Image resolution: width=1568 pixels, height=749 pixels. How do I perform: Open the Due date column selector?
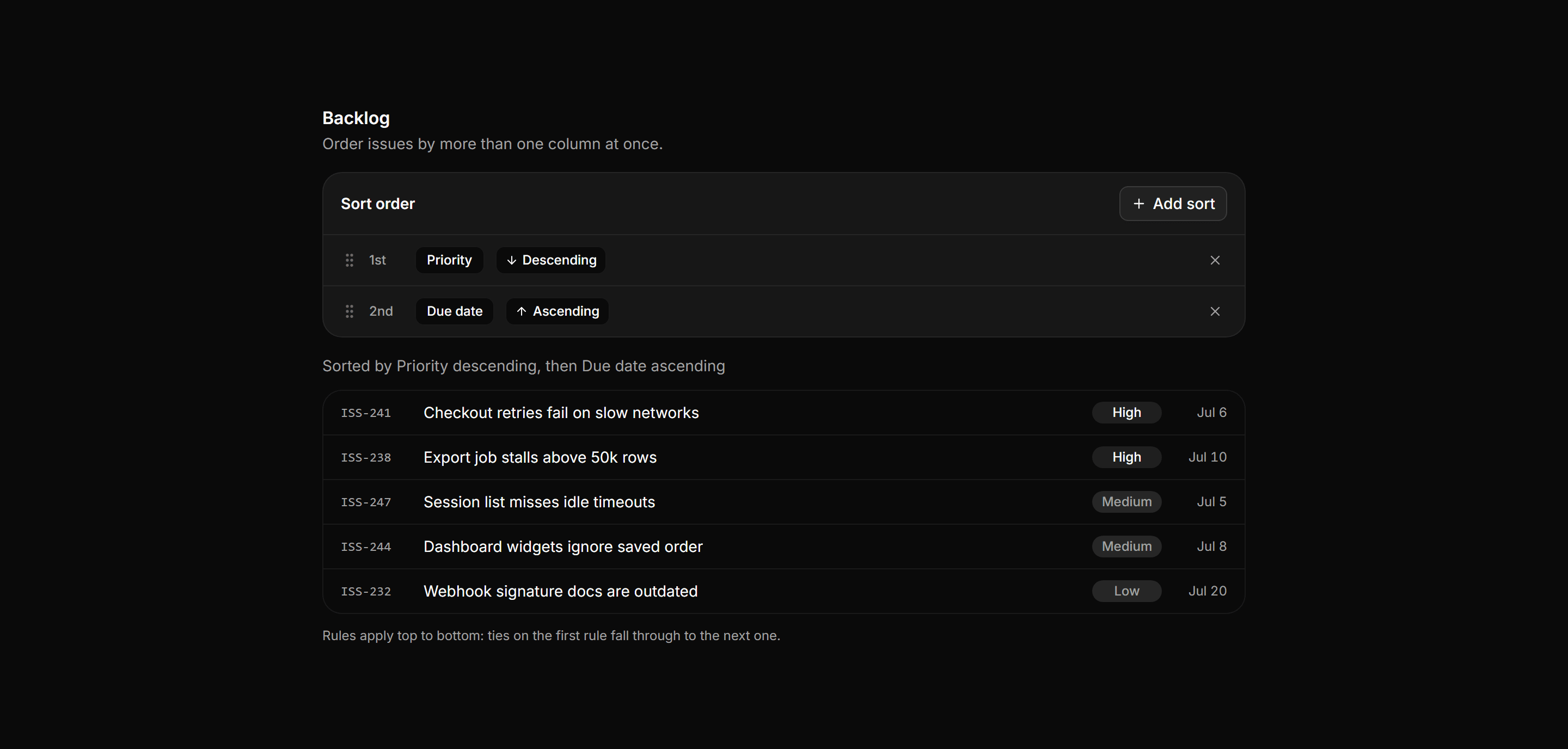[454, 311]
